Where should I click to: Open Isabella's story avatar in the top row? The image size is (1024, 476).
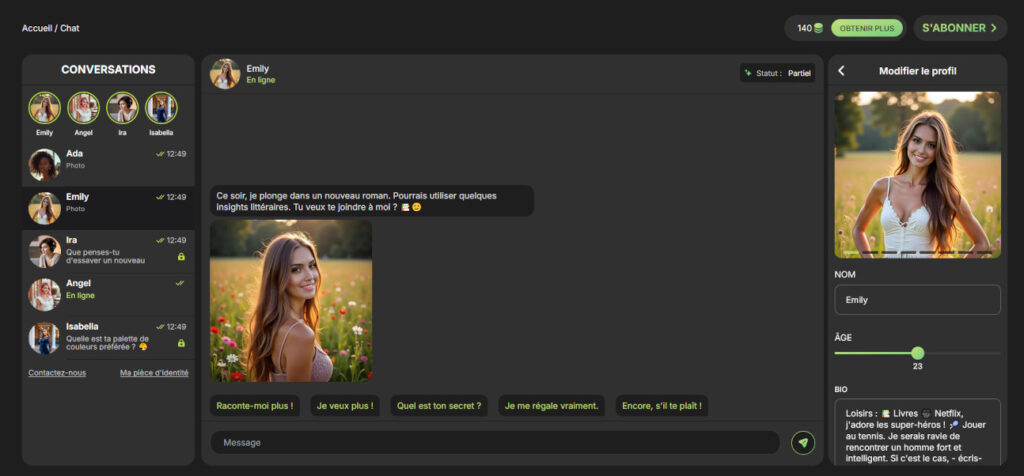pyautogui.click(x=161, y=108)
